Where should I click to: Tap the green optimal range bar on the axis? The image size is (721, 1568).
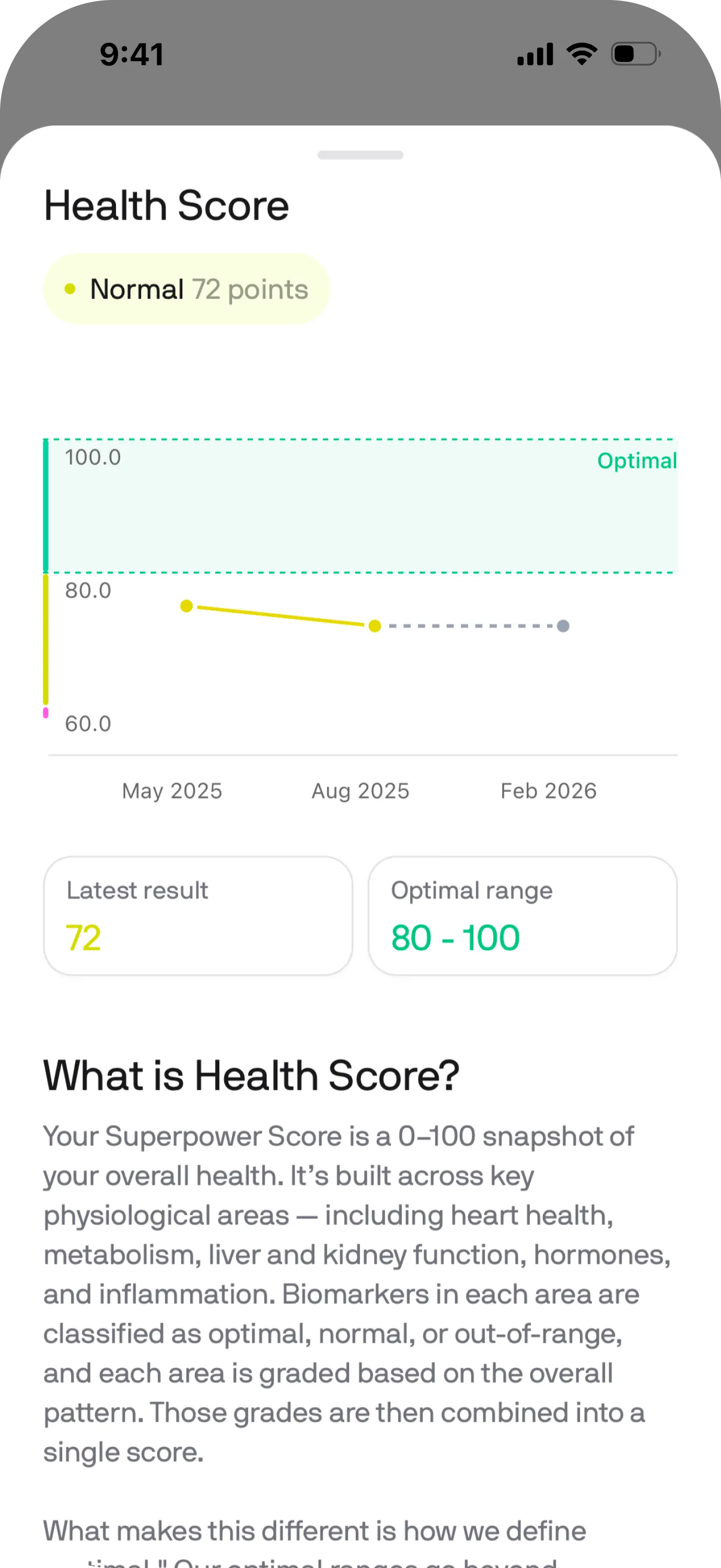click(x=45, y=505)
